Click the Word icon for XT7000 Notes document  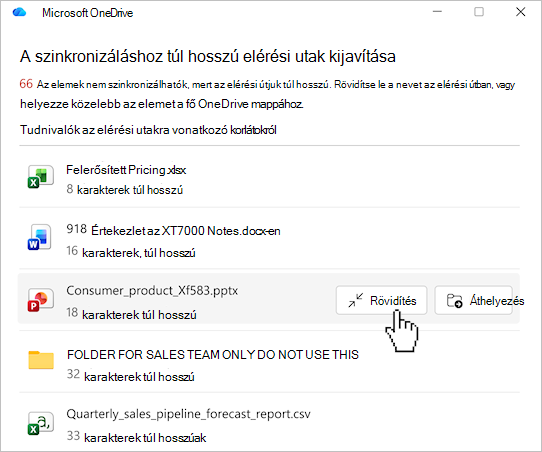[x=40, y=237]
